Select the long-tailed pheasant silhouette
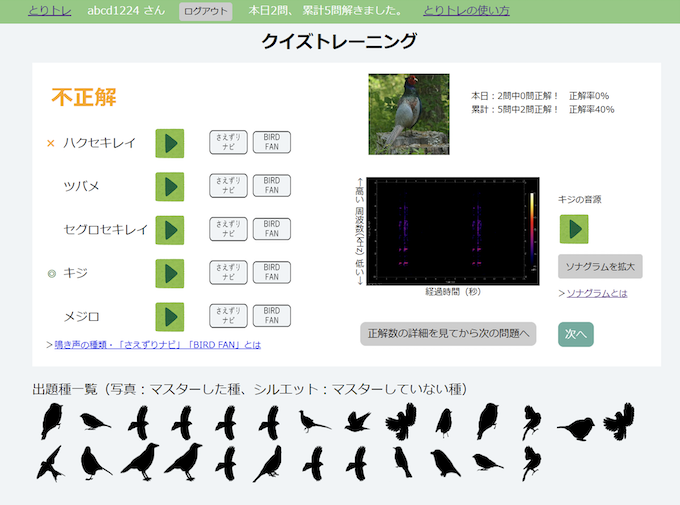The width and height of the screenshot is (680, 505). 314,421
